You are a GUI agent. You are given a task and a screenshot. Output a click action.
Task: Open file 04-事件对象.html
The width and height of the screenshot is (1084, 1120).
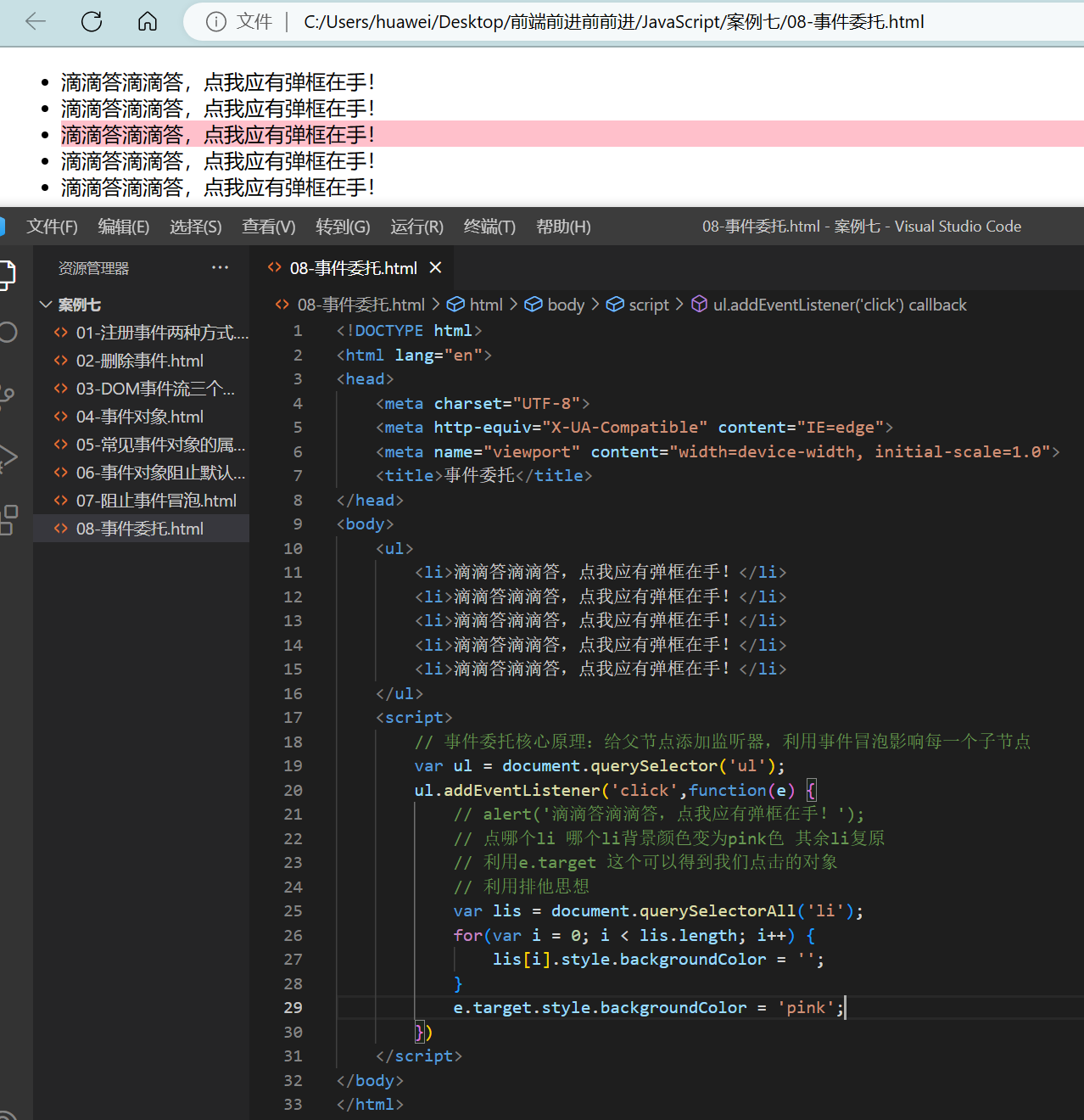click(141, 417)
